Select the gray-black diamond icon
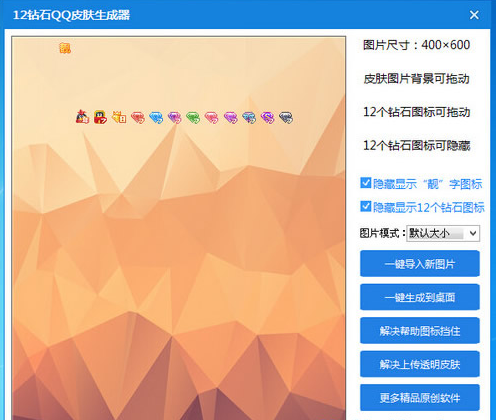This screenshot has height=420, width=497. (x=286, y=118)
